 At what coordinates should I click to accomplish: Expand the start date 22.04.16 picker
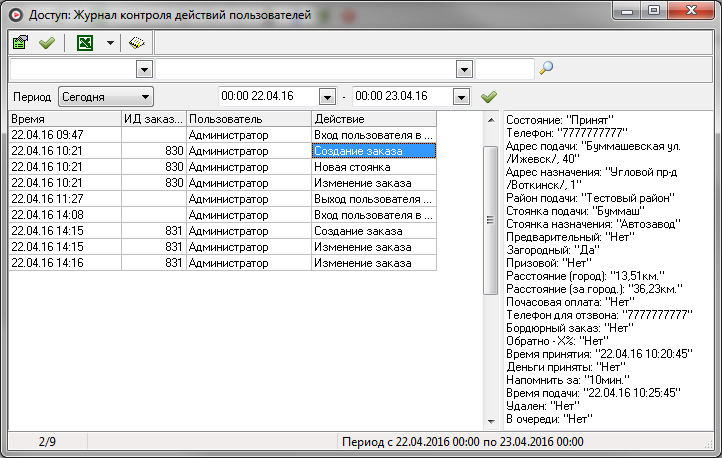coord(326,97)
